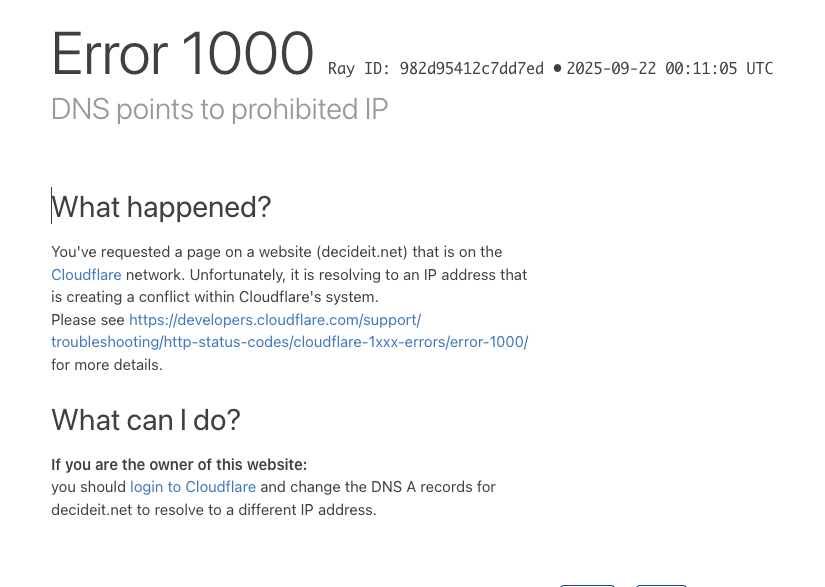This screenshot has height=587, width=825.
Task: Open the blue Cloudflare network link
Action: coord(86,275)
